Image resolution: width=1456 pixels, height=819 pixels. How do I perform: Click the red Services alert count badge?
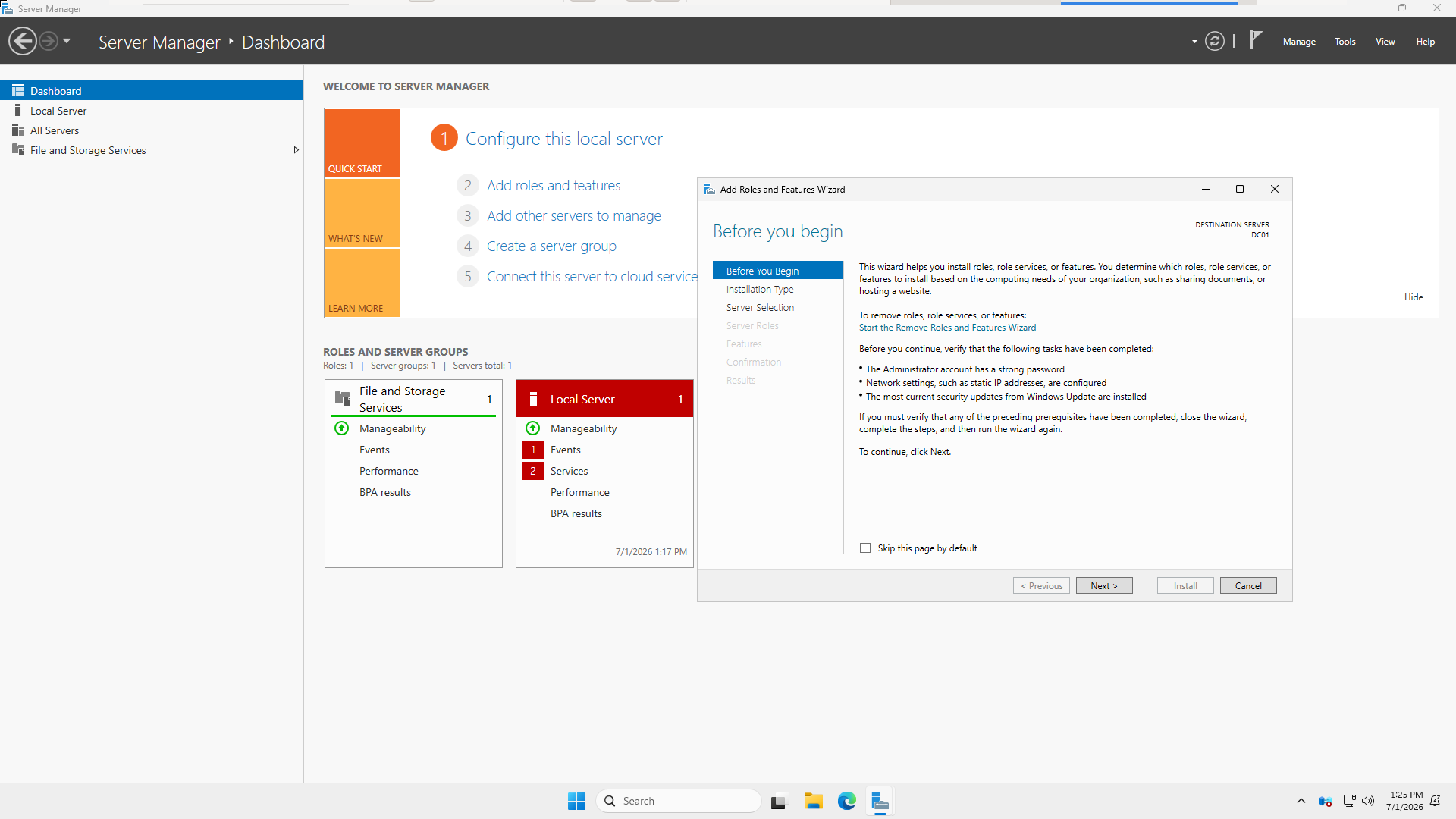[x=533, y=471]
